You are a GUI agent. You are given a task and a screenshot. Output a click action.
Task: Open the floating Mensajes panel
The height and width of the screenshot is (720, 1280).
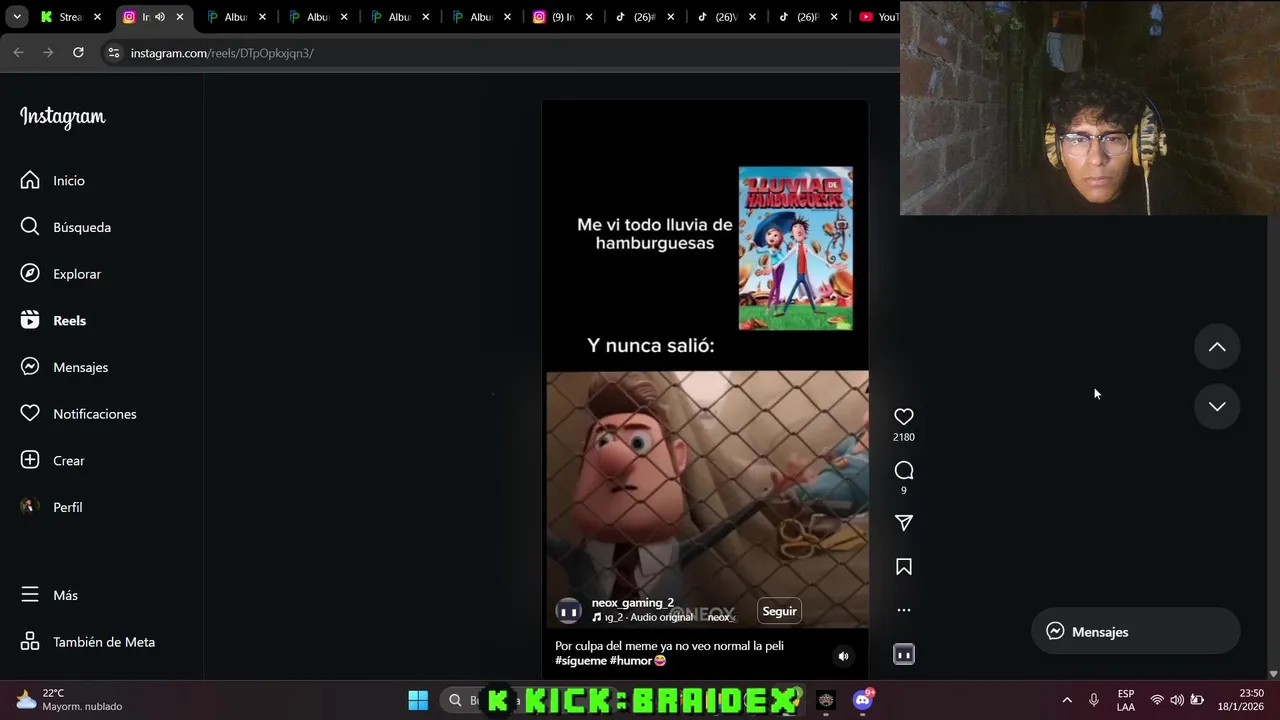click(x=1135, y=632)
